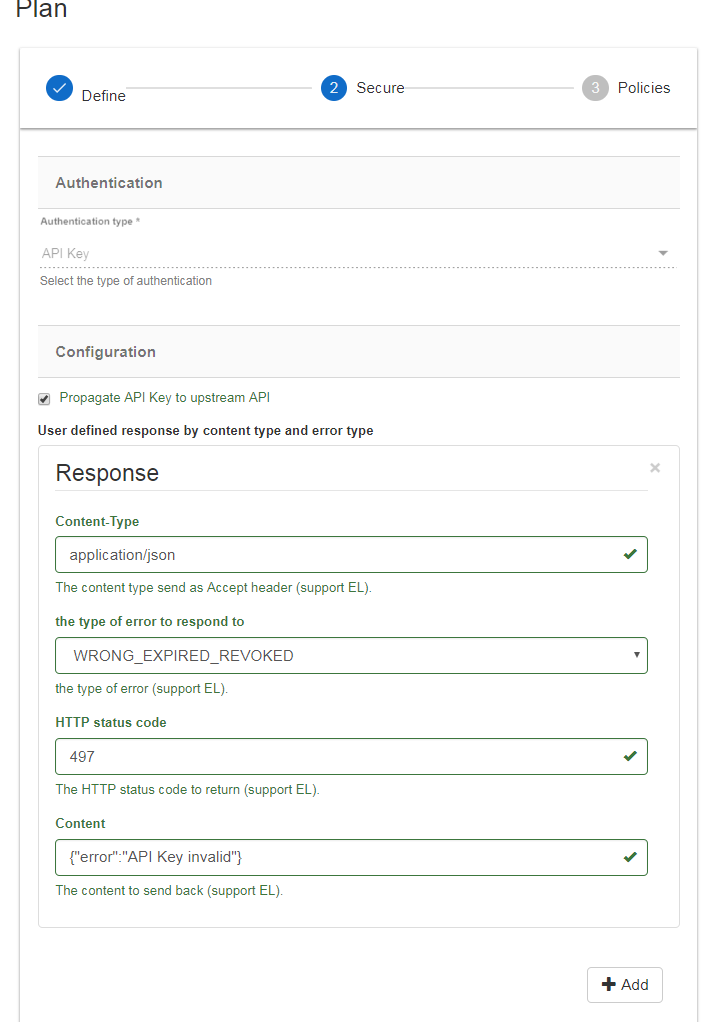The image size is (702, 1022).
Task: Click the numbered circle for step 2 Secure
Action: pos(333,88)
